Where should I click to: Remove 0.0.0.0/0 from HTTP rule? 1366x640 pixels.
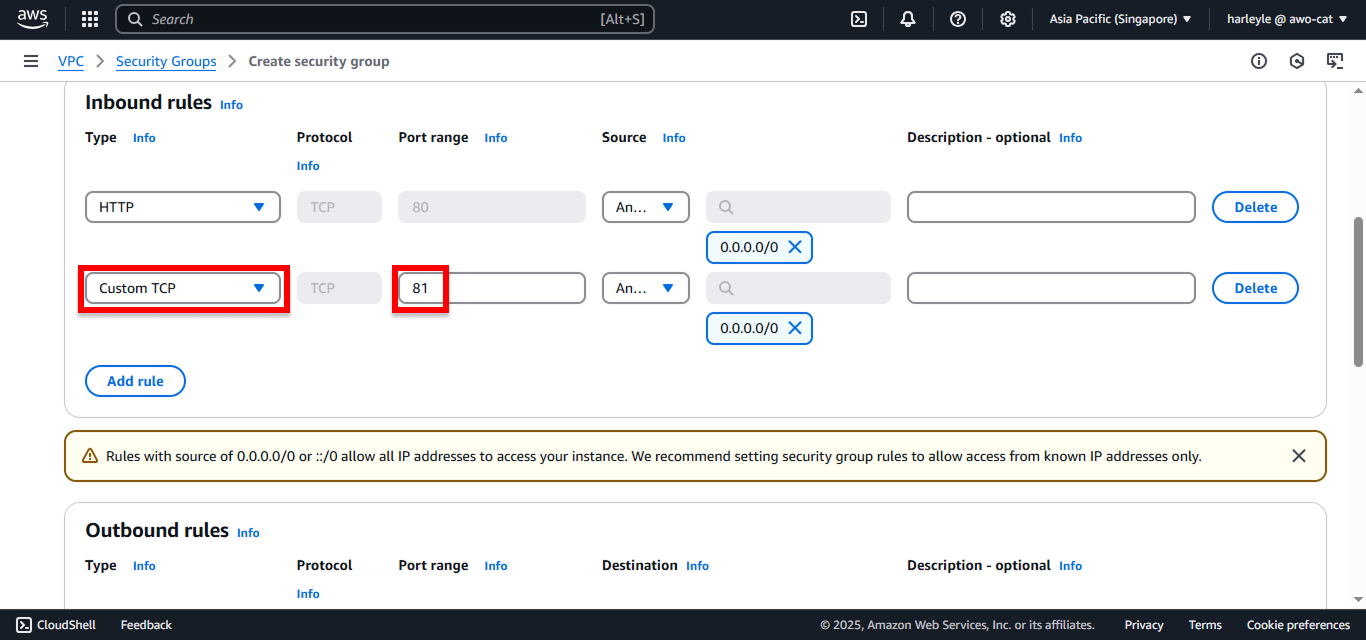[x=795, y=247]
